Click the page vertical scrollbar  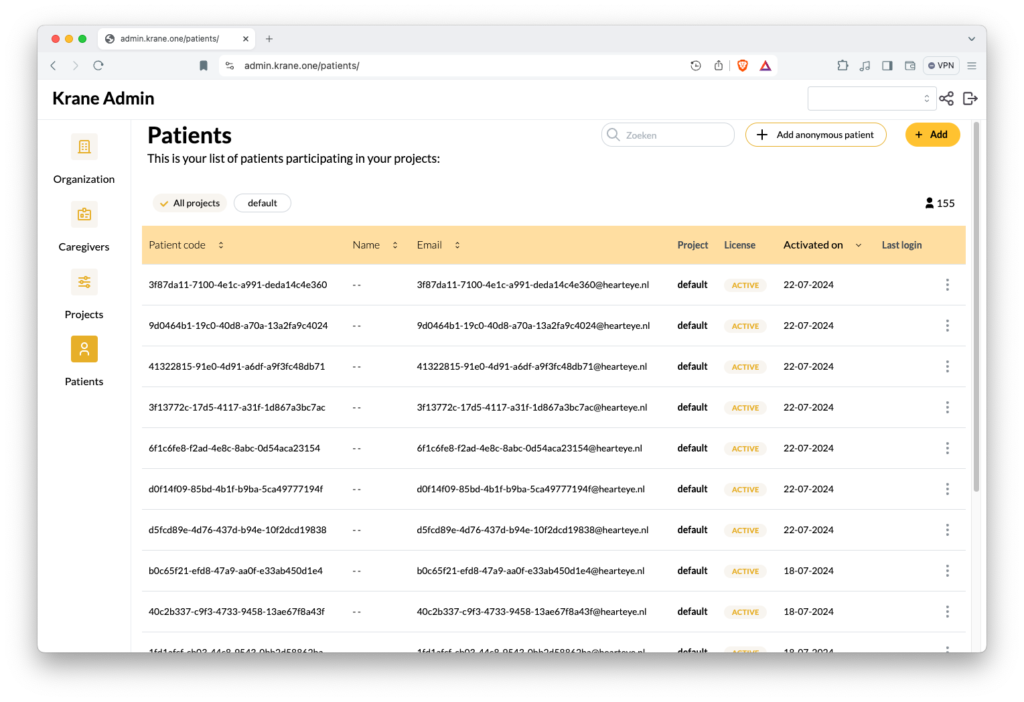click(x=976, y=307)
